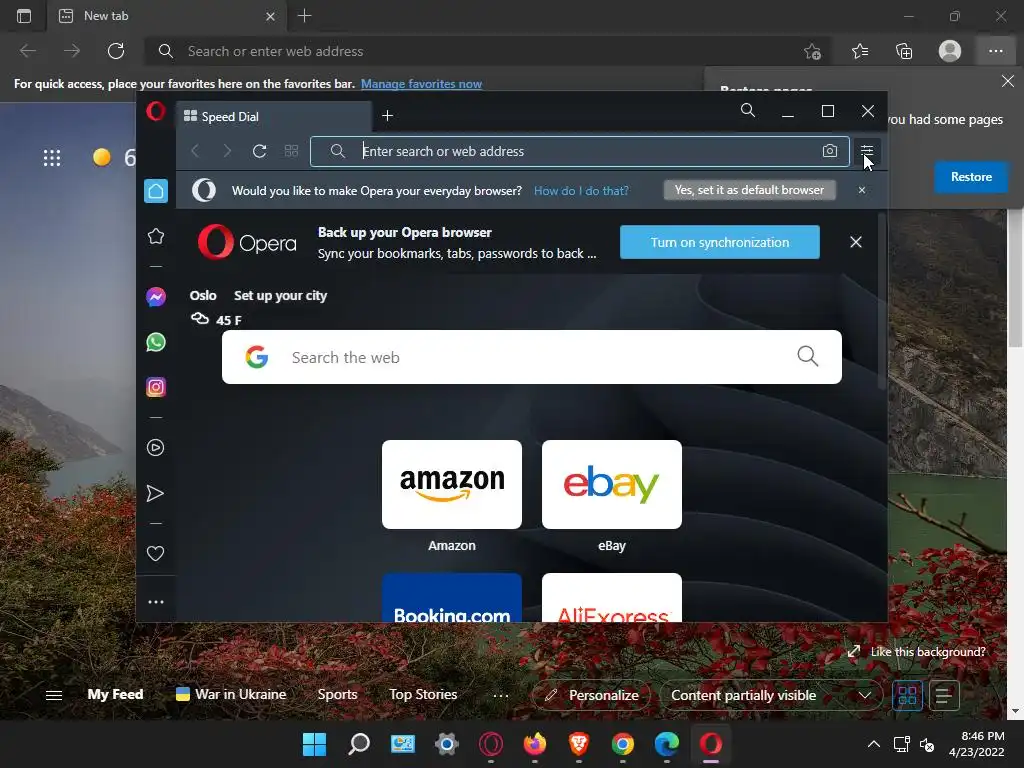Expand the Content partially visible dropdown
The width and height of the screenshot is (1024, 768).
[x=771, y=695]
